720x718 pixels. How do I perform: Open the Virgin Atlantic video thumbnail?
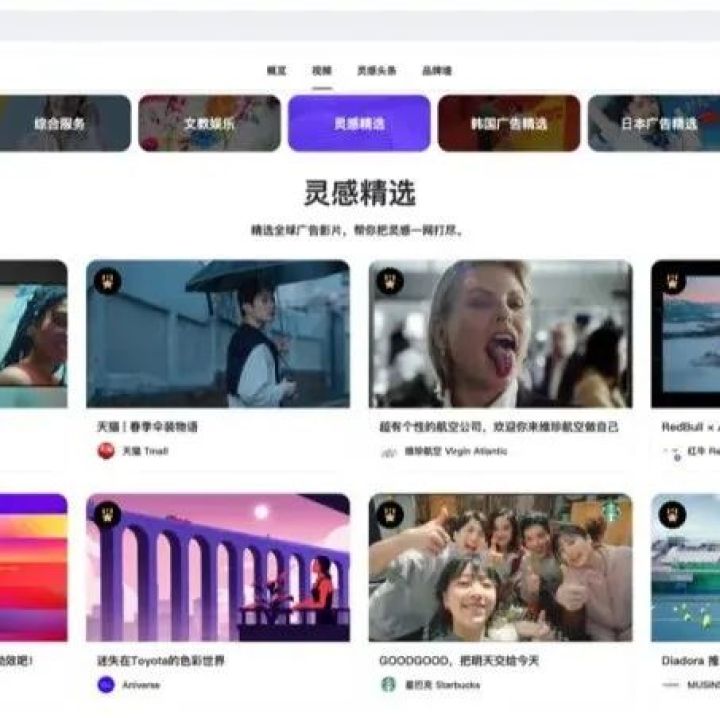(x=501, y=334)
